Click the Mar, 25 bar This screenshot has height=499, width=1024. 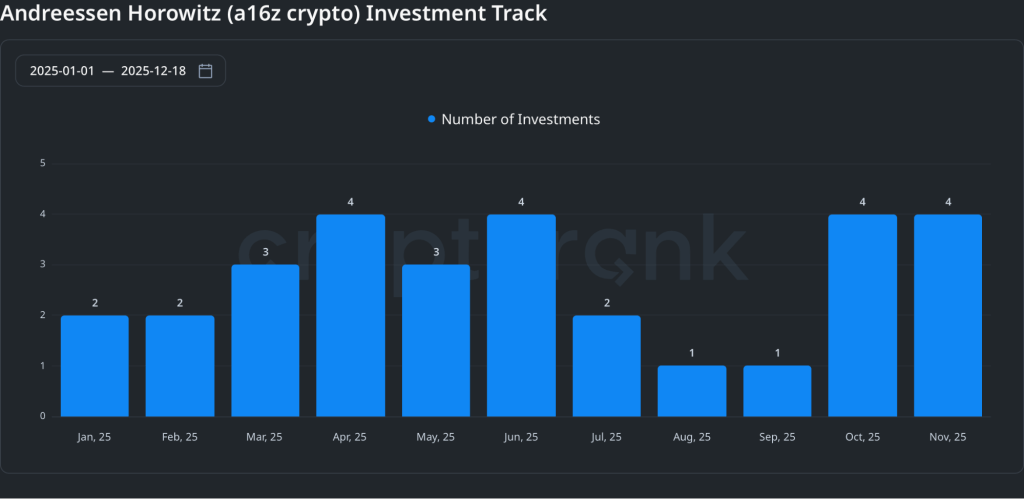(x=265, y=341)
